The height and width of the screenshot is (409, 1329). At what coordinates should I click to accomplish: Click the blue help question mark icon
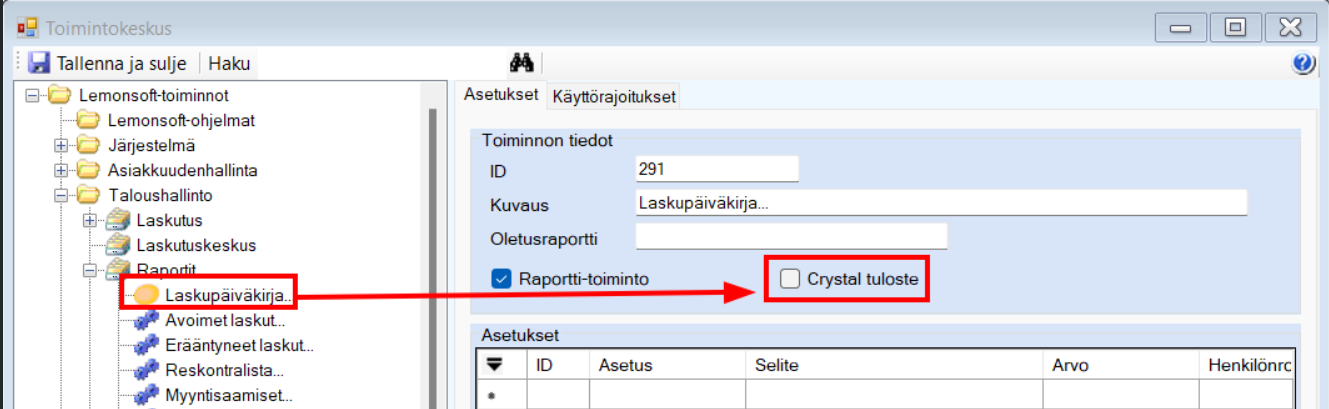coord(1303,64)
